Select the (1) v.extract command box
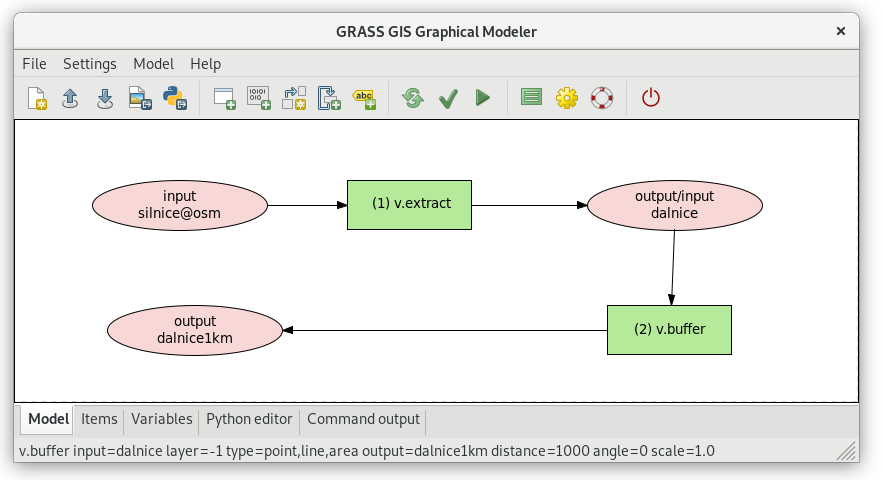Image resolution: width=883 pixels, height=480 pixels. coord(409,205)
